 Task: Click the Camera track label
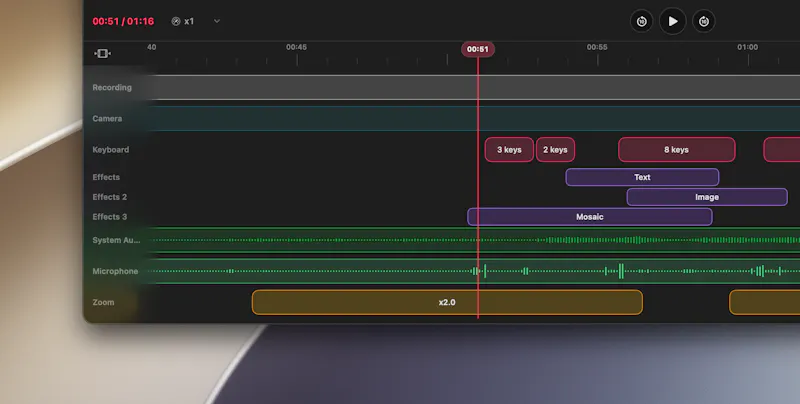pyautogui.click(x=107, y=119)
